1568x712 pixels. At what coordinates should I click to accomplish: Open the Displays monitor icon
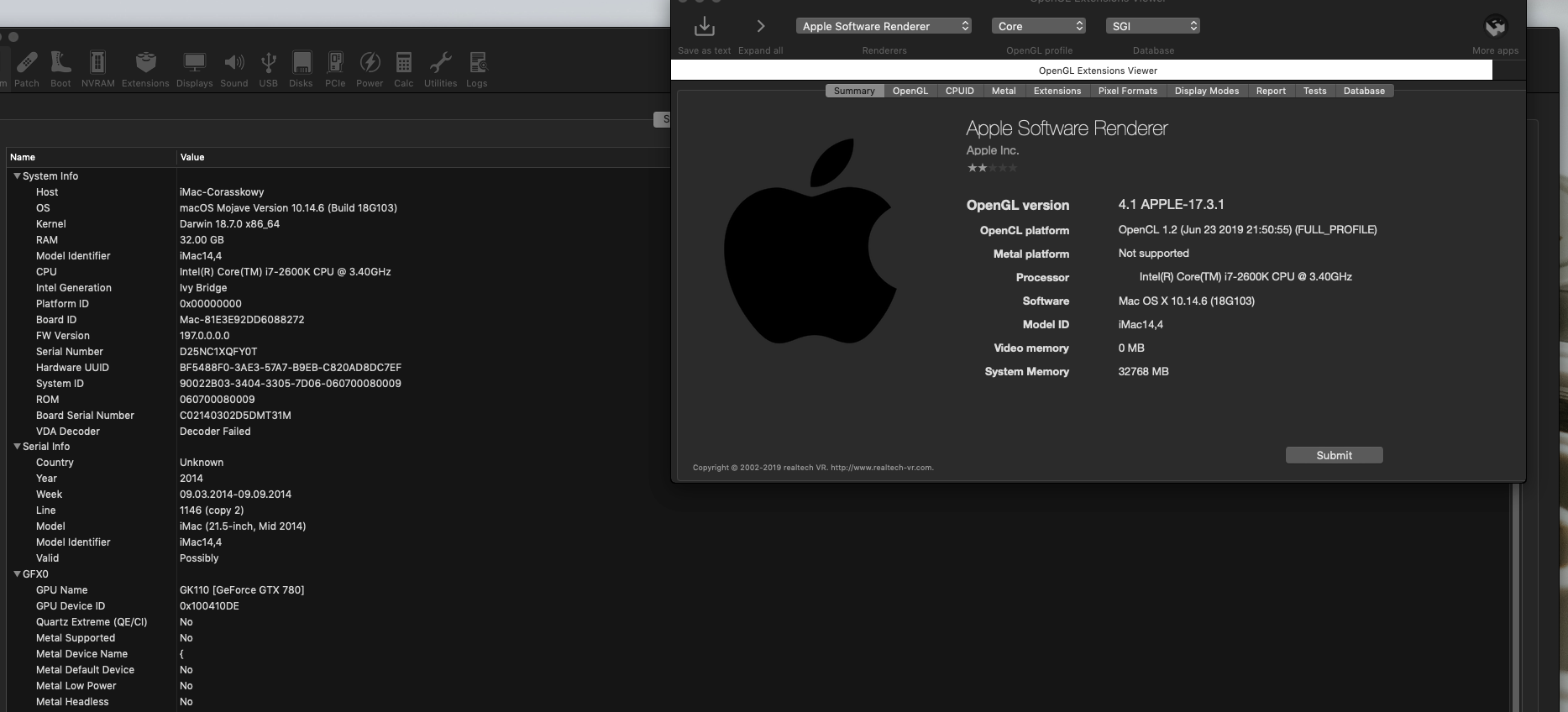(x=194, y=69)
